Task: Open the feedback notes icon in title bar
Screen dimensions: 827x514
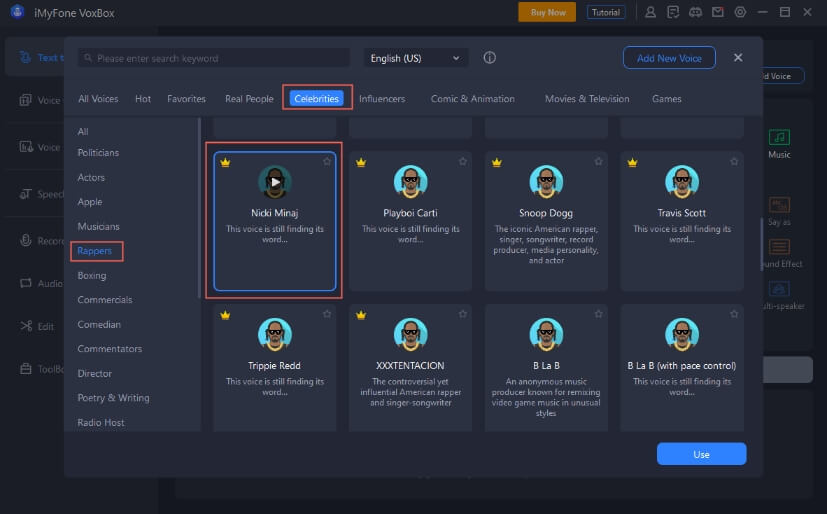Action: click(673, 12)
